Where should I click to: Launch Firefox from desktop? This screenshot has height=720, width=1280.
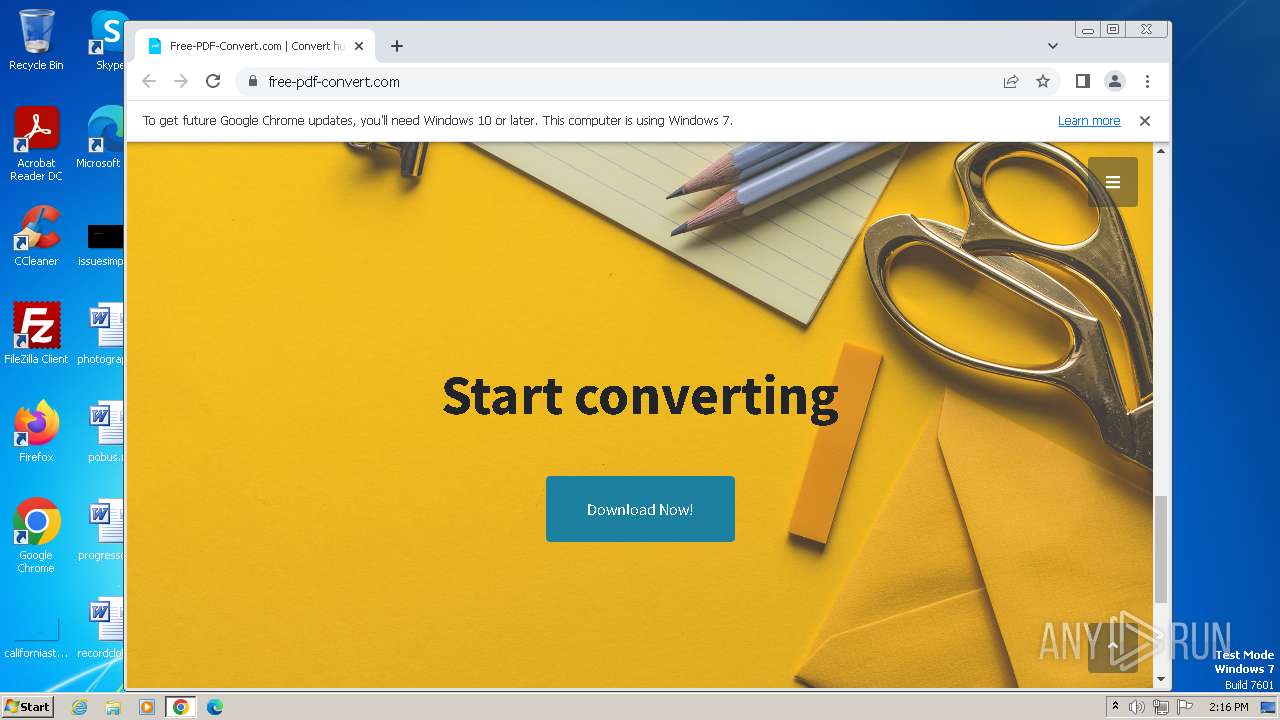point(36,432)
